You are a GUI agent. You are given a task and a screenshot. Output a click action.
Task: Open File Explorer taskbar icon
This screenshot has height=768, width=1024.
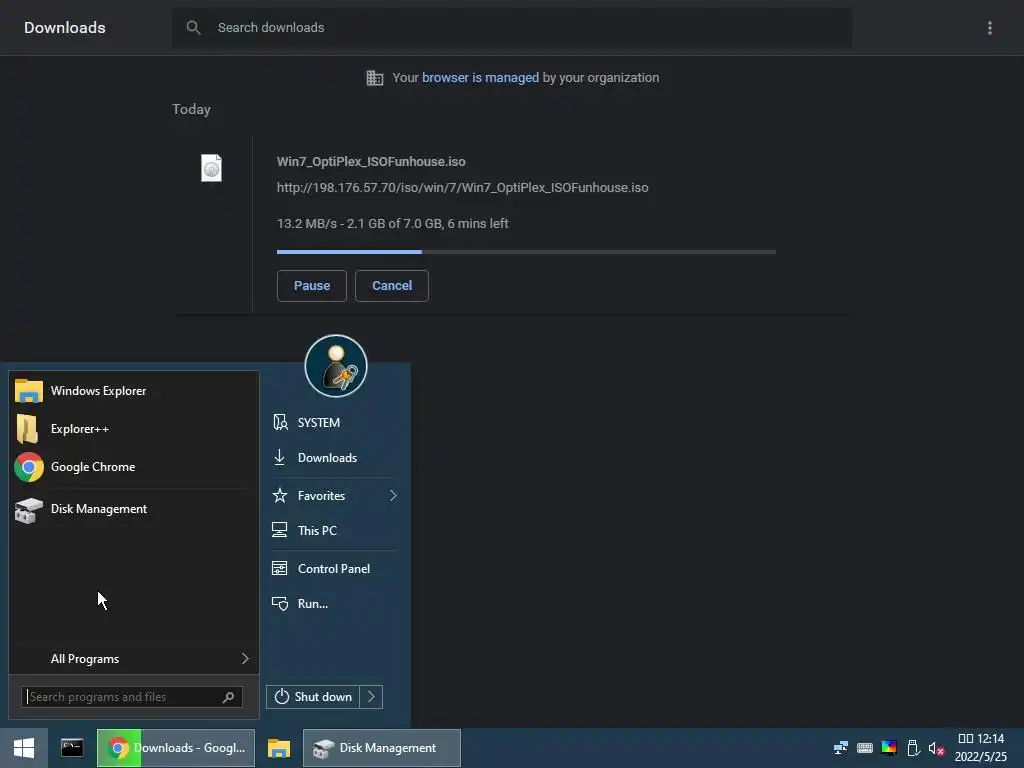tap(279, 748)
